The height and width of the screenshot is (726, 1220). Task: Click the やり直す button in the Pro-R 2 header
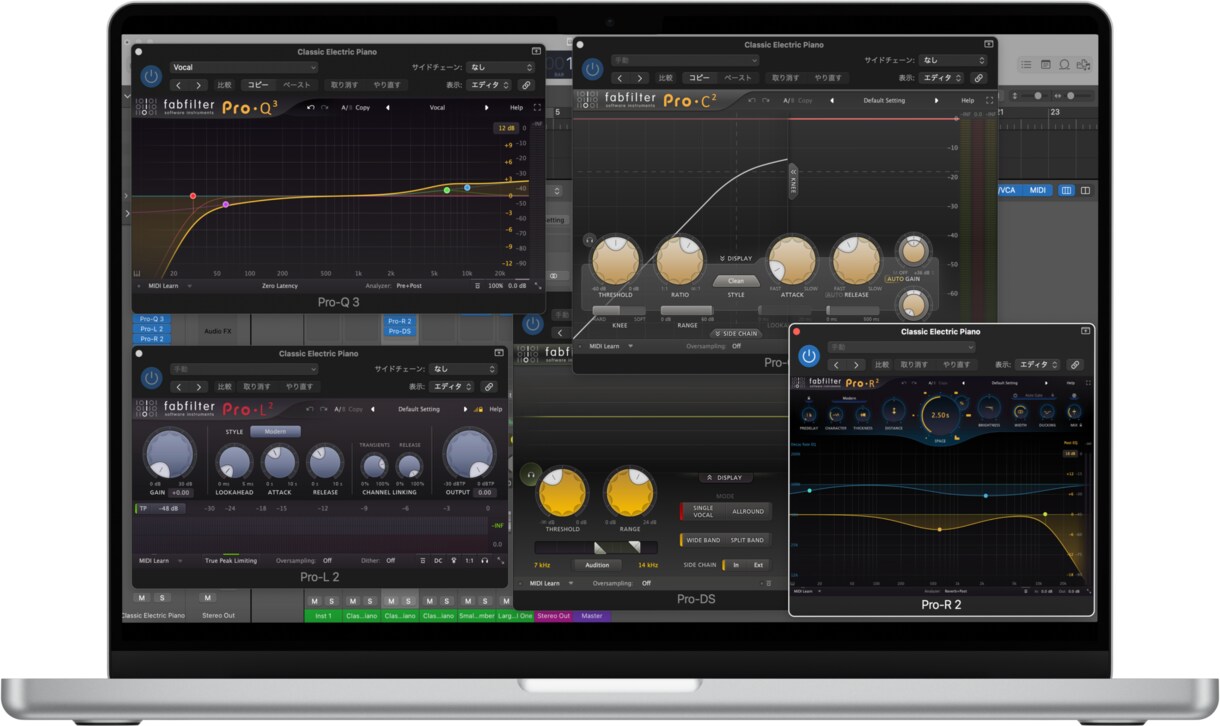[957, 365]
